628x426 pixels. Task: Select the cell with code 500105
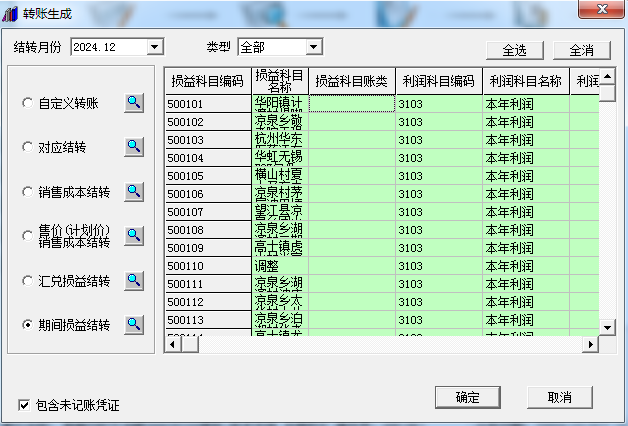point(208,176)
